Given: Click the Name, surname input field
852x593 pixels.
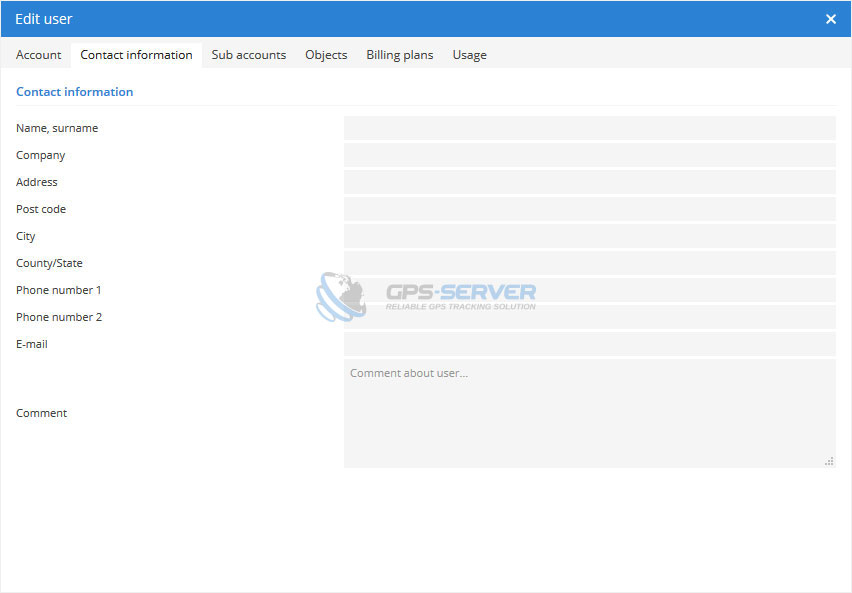Looking at the screenshot, I should click(589, 128).
